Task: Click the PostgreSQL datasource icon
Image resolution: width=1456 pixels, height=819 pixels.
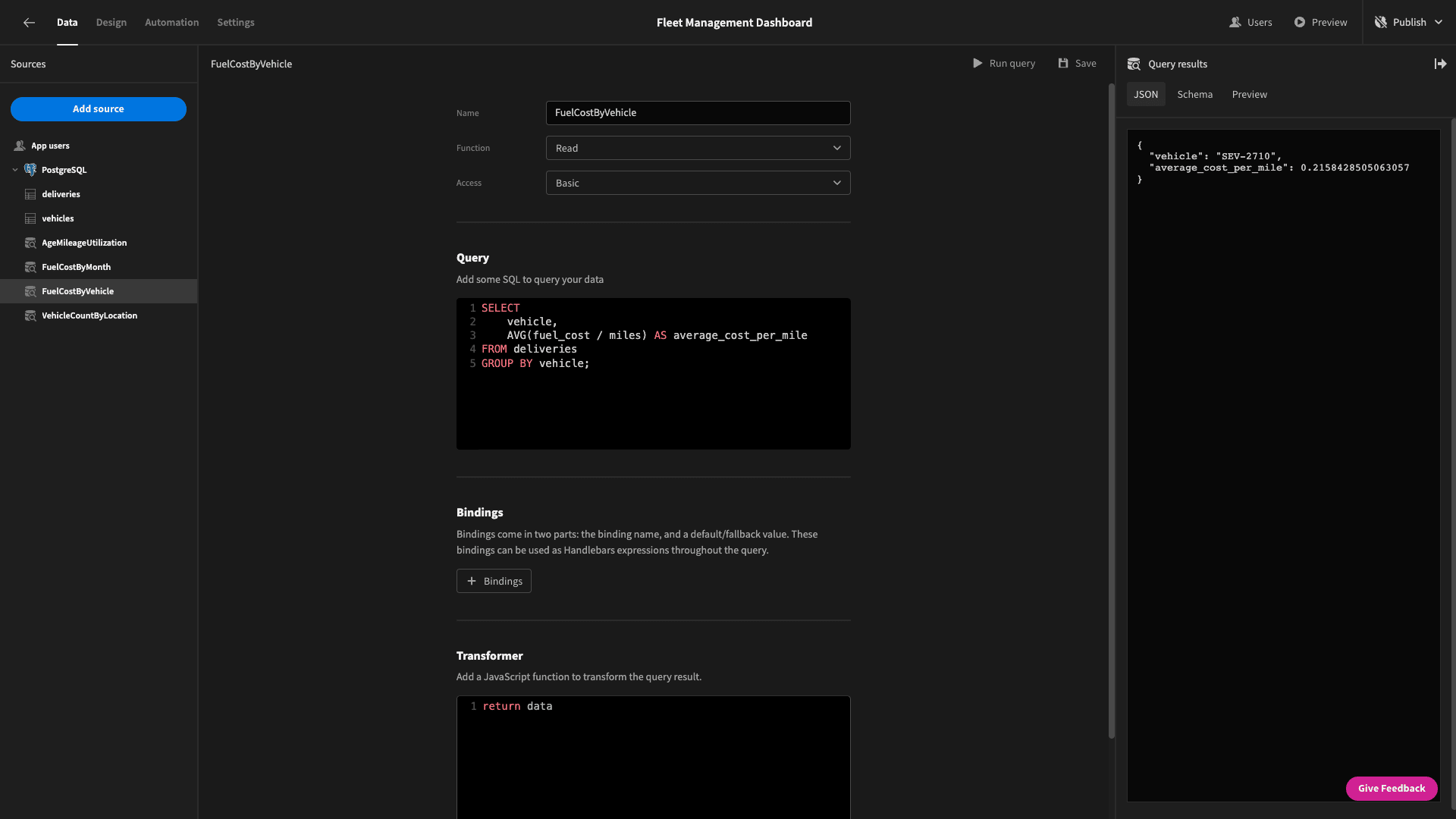Action: pyautogui.click(x=30, y=170)
